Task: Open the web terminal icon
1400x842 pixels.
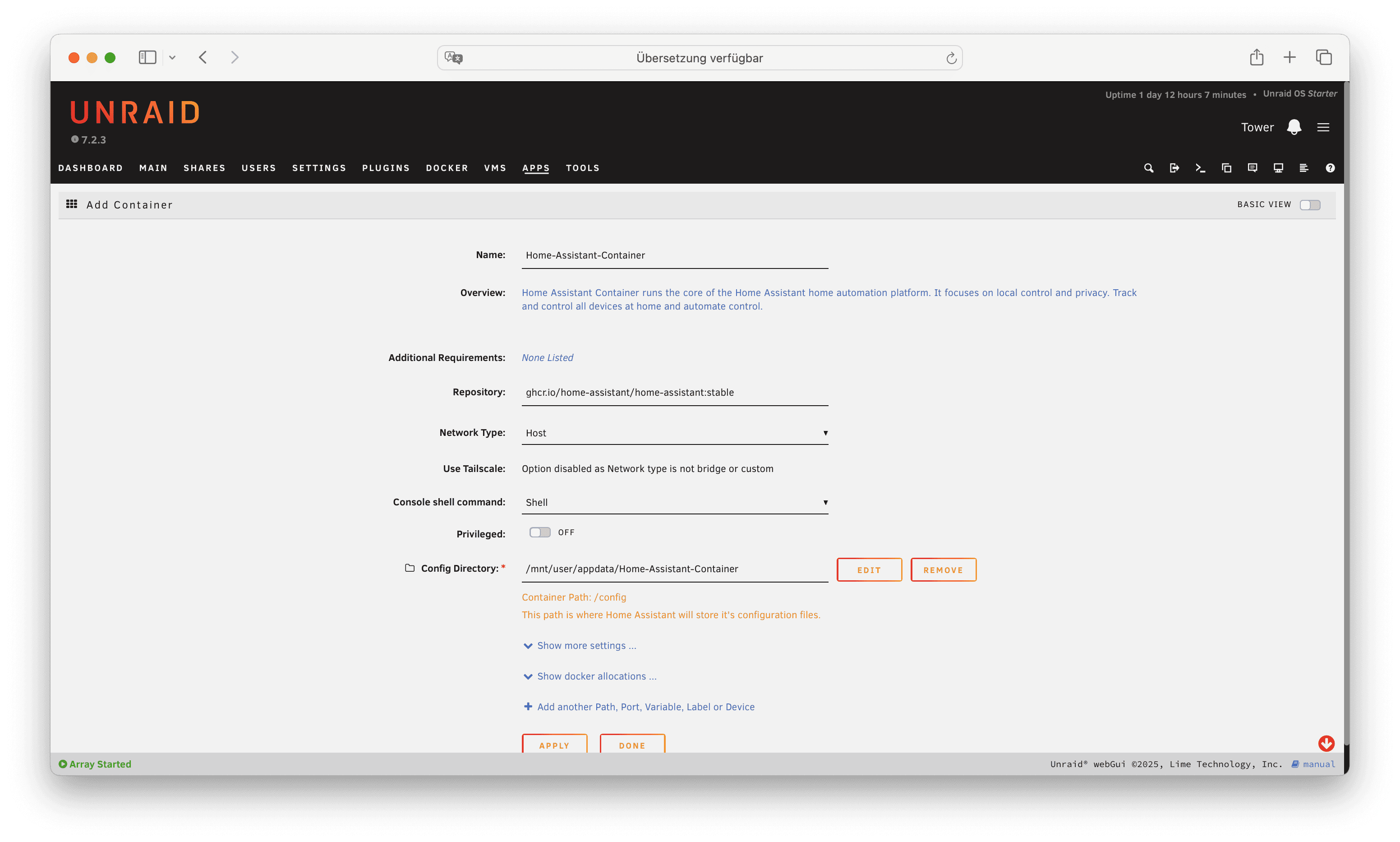Action: pyautogui.click(x=1200, y=168)
